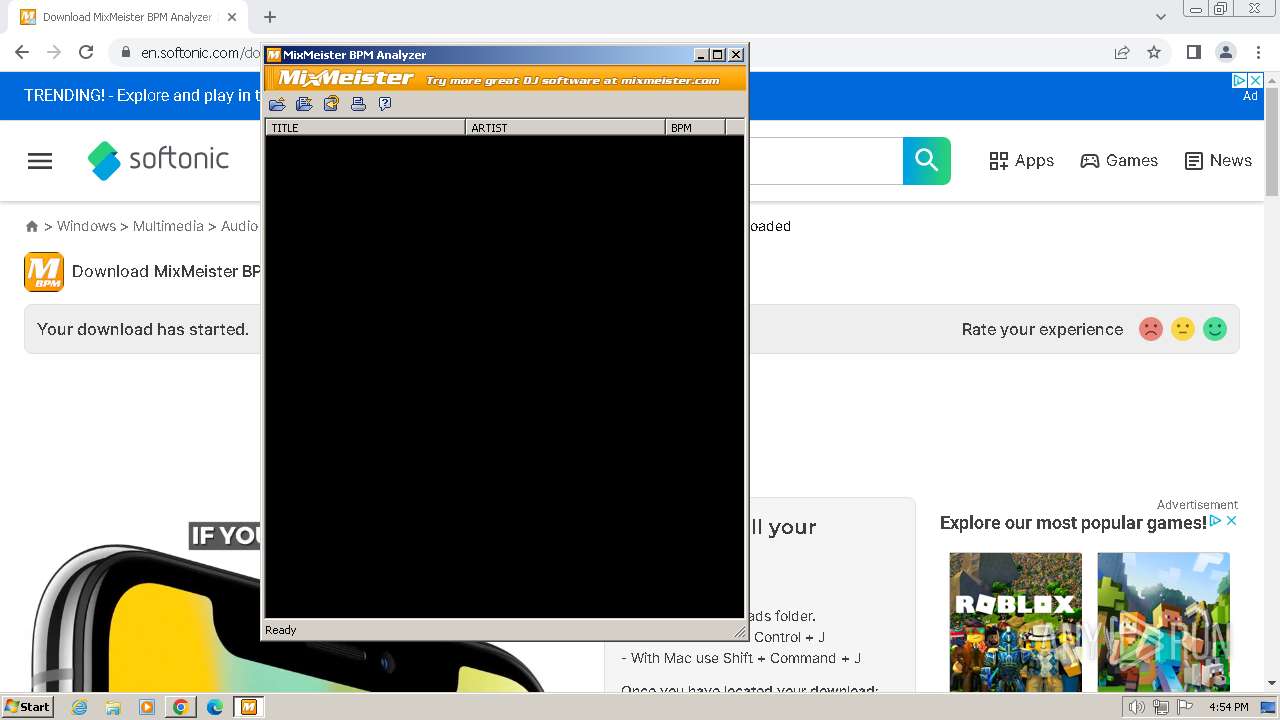Switch to MixMeister in taskbar
Viewport: 1280px width, 720px height.
pos(249,707)
